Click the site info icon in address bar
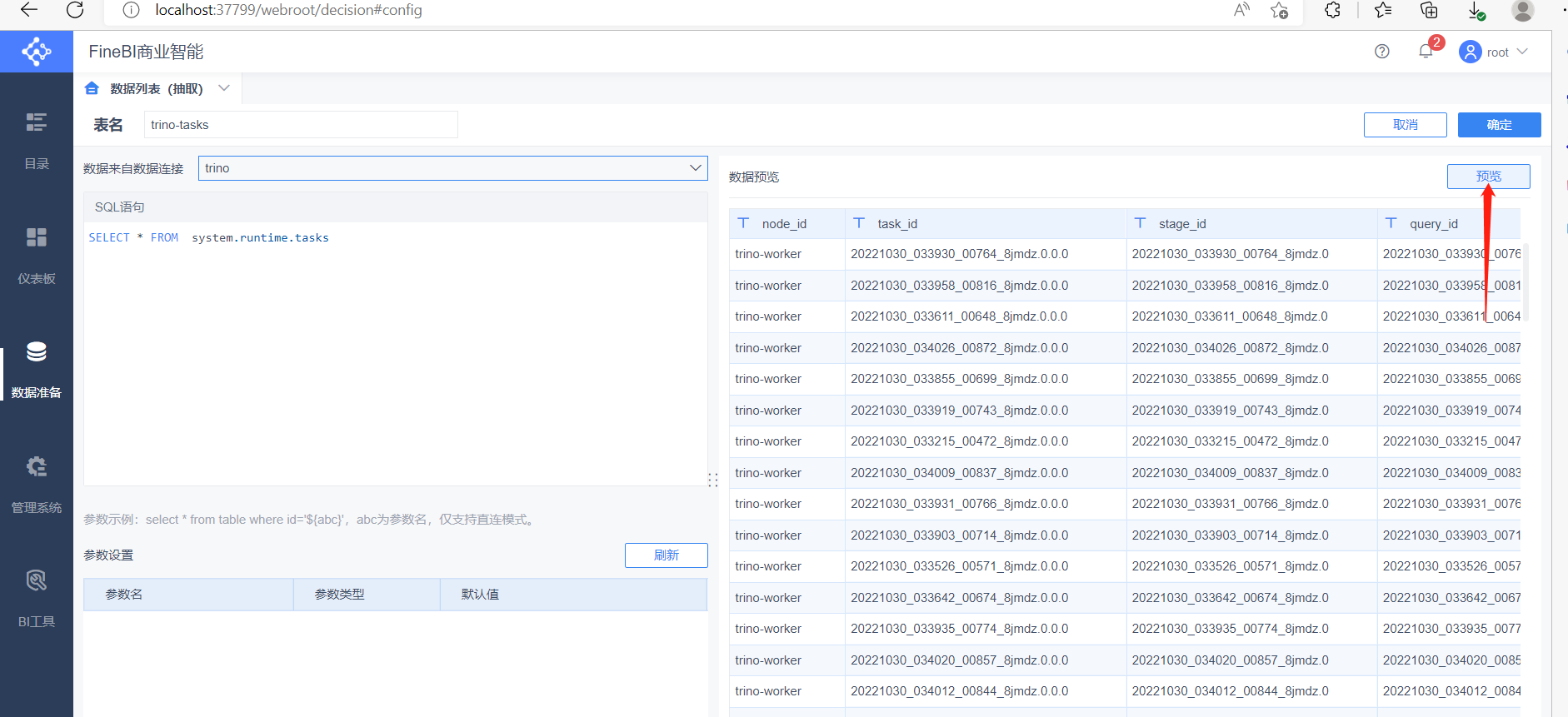 click(131, 10)
